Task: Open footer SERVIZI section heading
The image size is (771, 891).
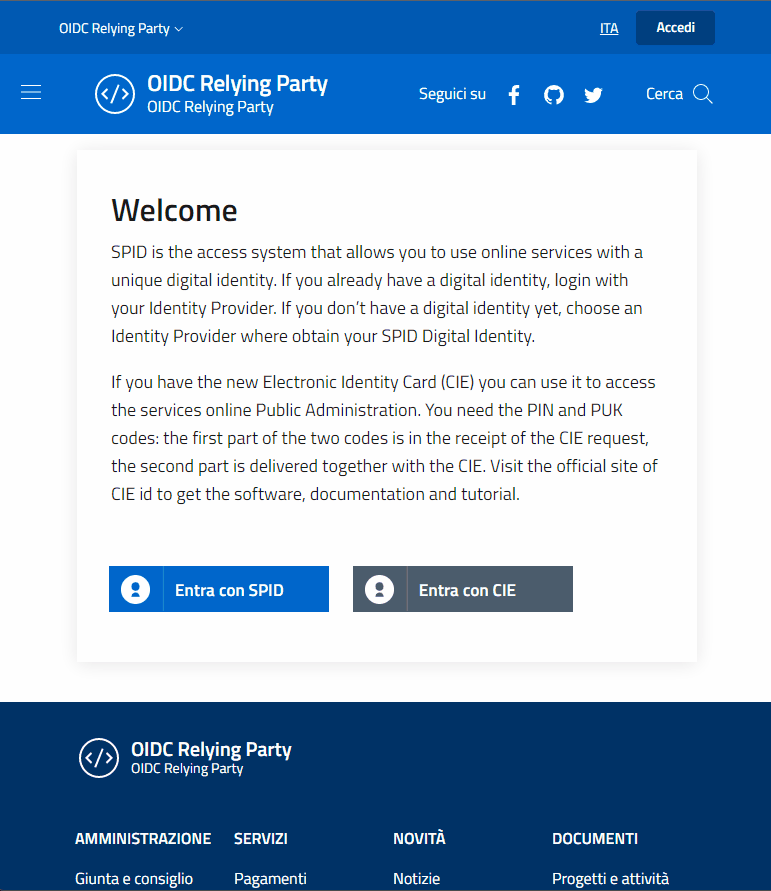Action: [x=261, y=839]
